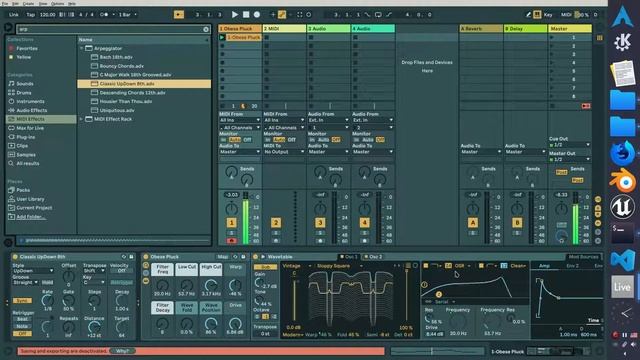Start playback with the Play button
640x360 pixels.
[235, 15]
